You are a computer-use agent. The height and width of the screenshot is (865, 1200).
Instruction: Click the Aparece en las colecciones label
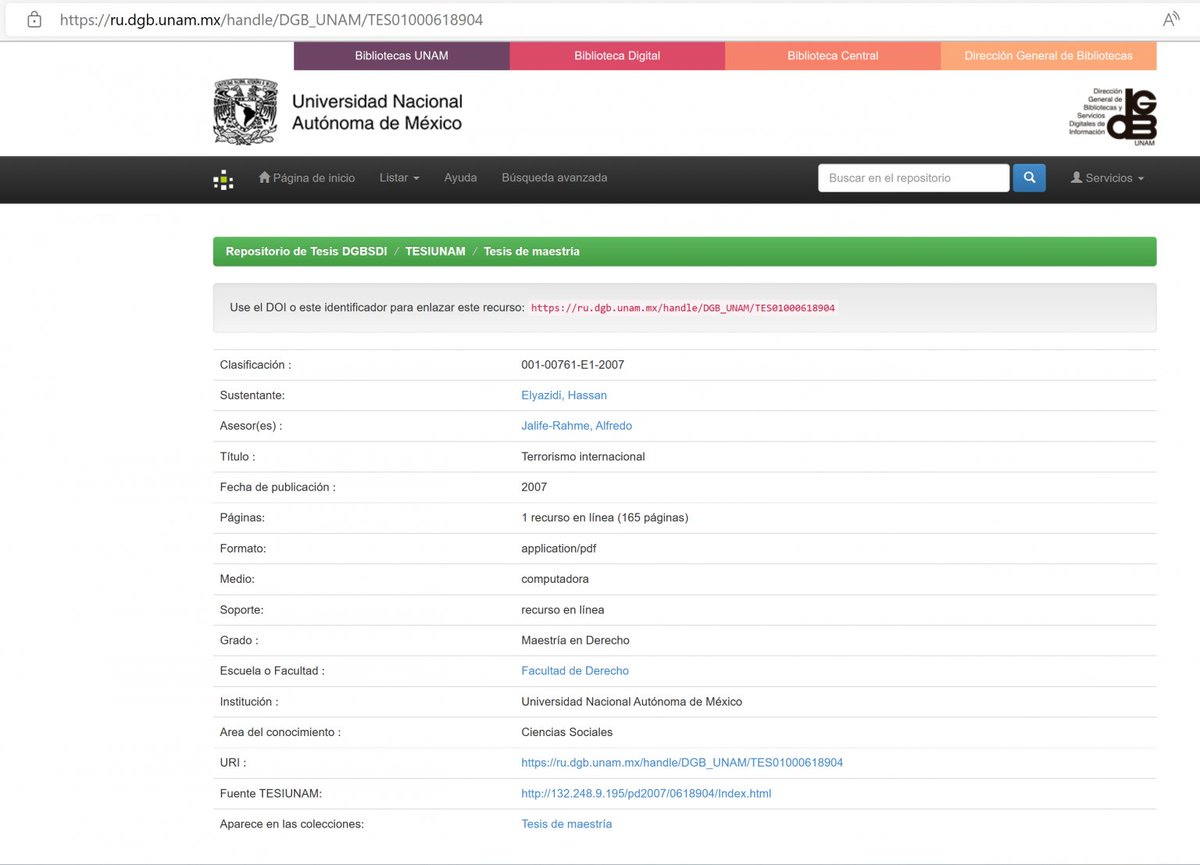coord(292,825)
